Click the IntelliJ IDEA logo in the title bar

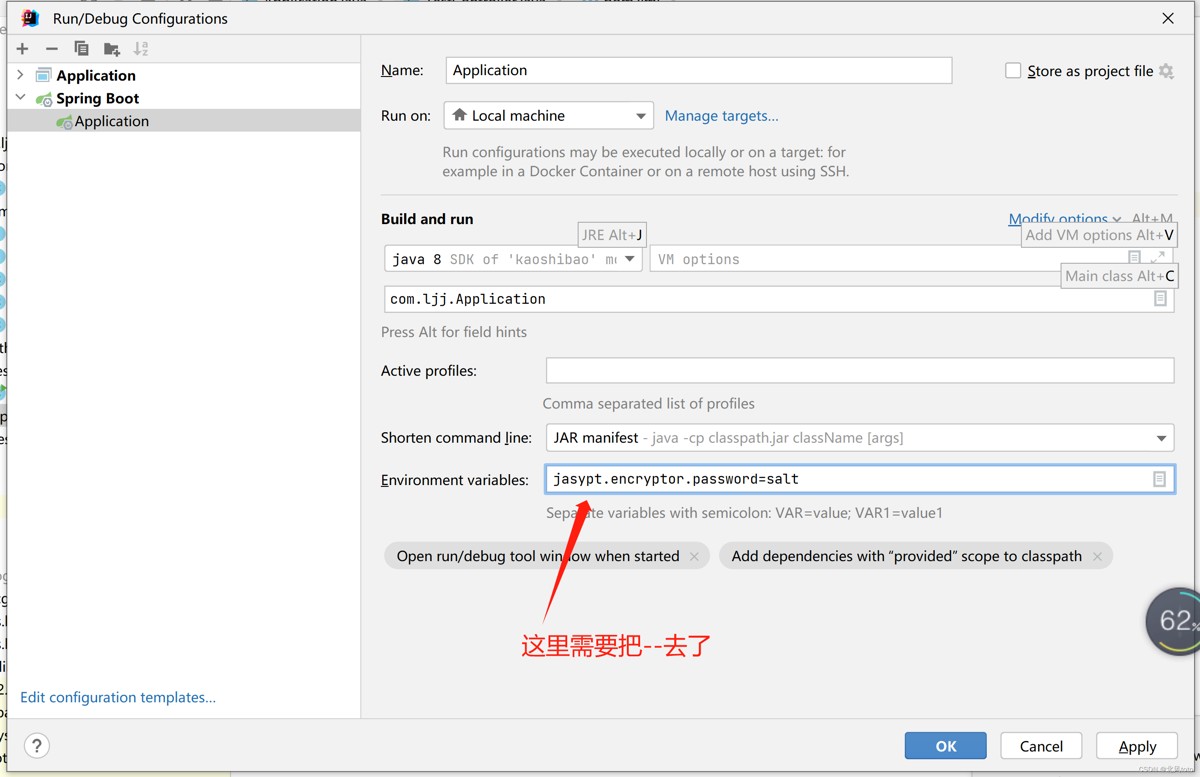point(30,18)
